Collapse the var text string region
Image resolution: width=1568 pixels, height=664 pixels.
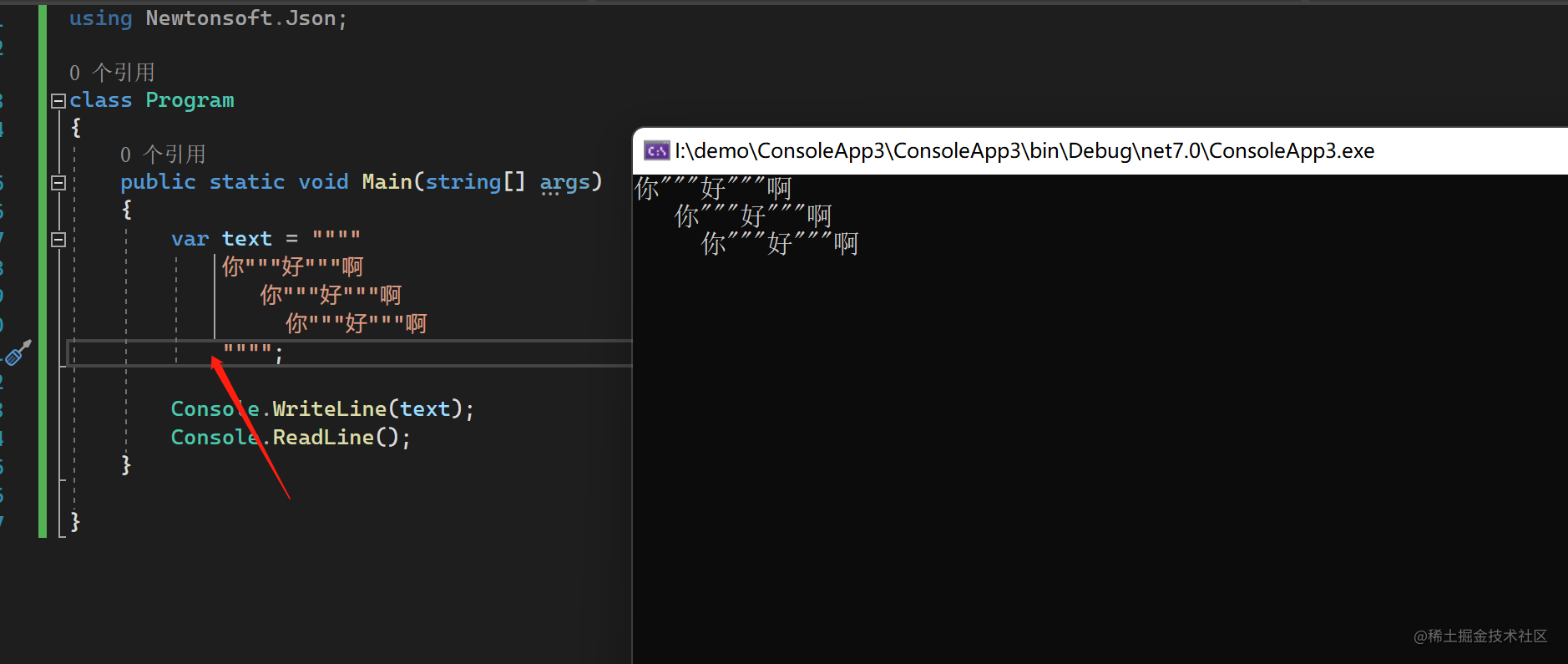58,240
